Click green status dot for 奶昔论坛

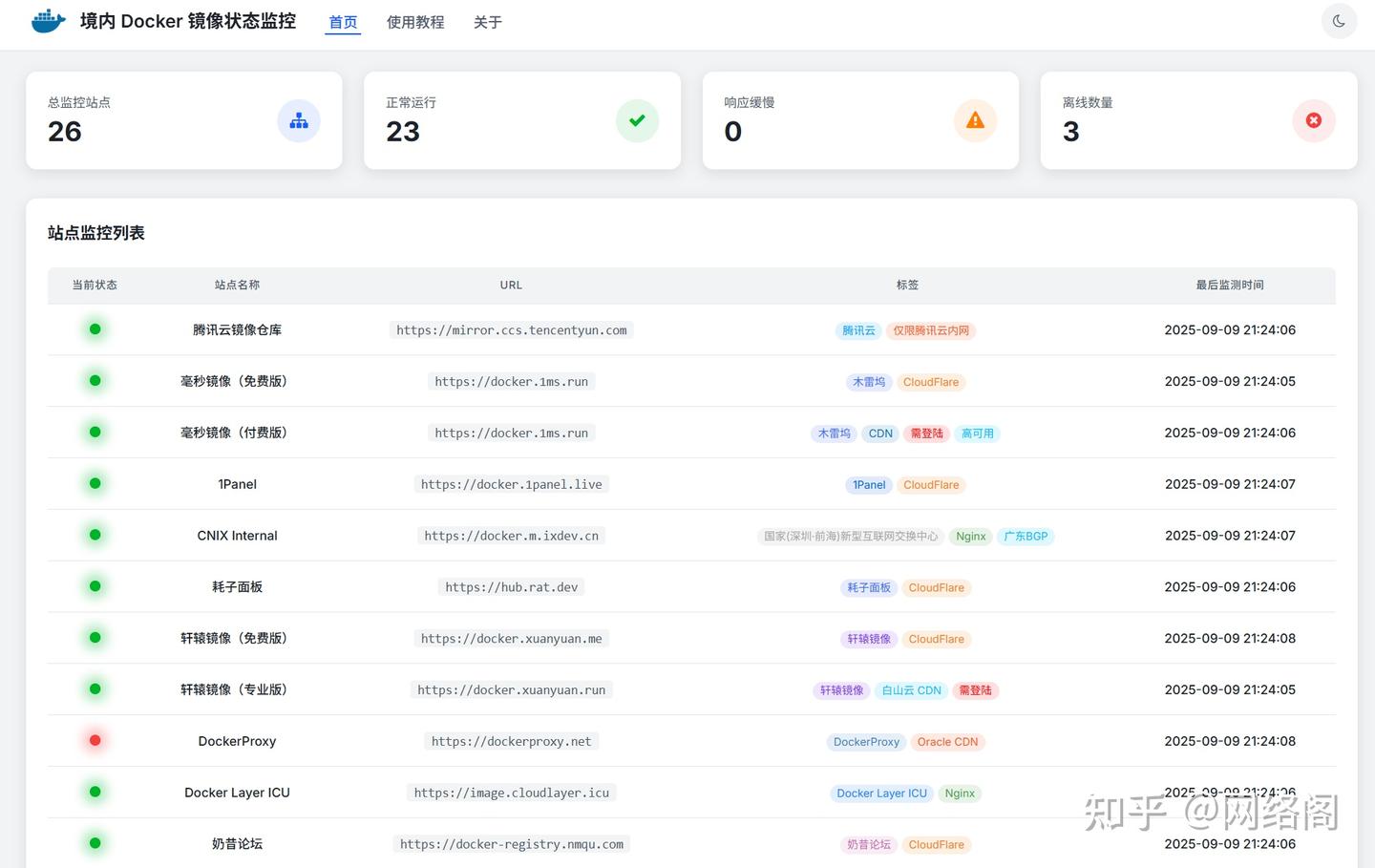(95, 844)
